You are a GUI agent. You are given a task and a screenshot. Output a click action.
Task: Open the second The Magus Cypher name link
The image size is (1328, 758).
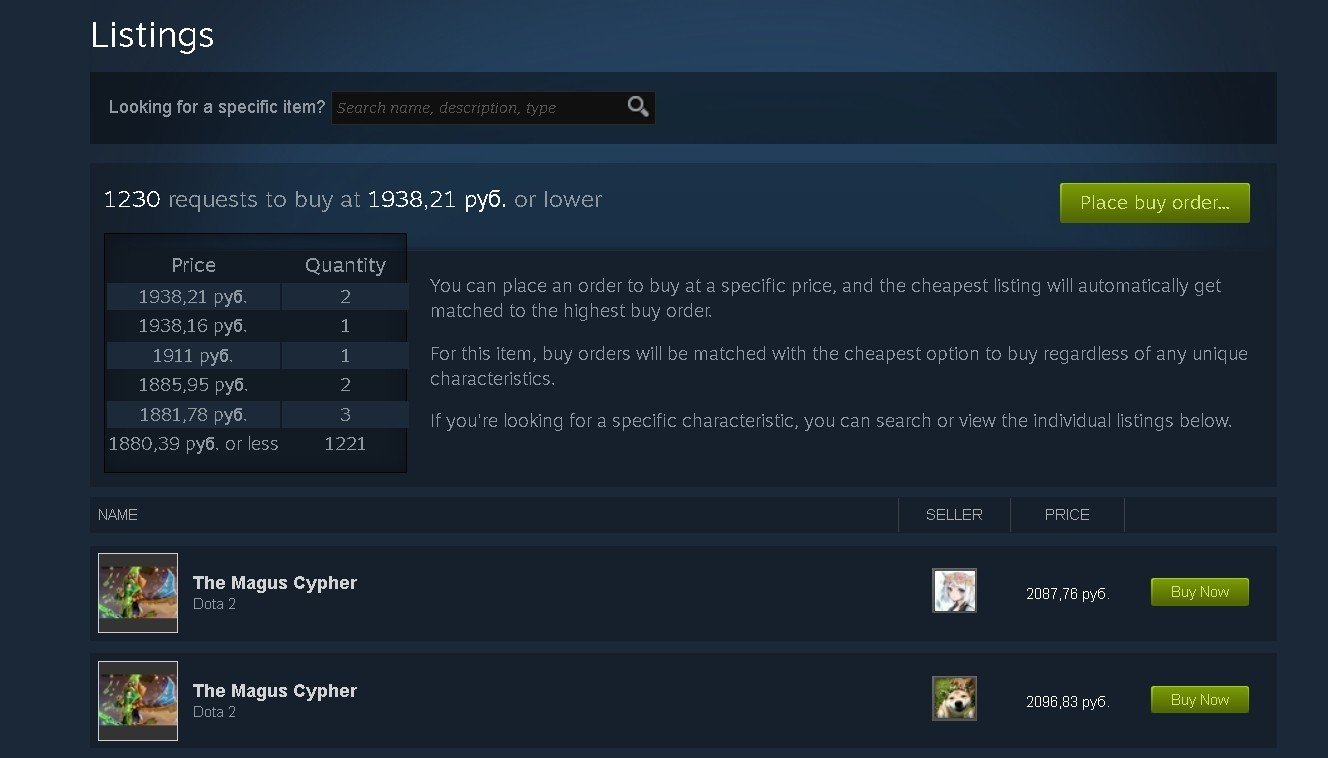pos(275,691)
